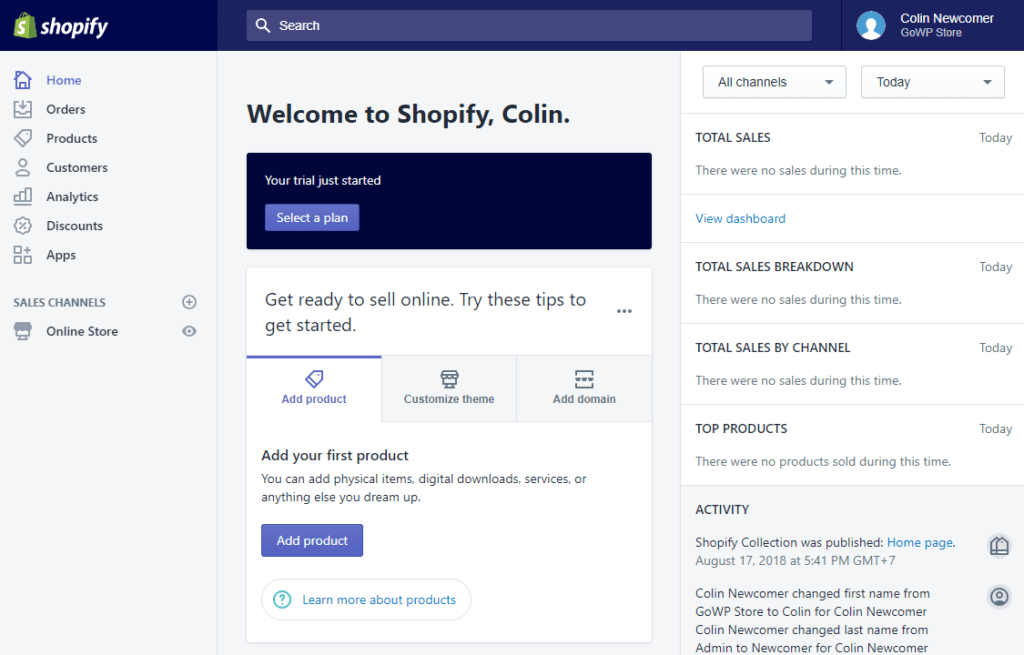Click 'Your trial just started' text
The image size is (1024, 655).
323,180
